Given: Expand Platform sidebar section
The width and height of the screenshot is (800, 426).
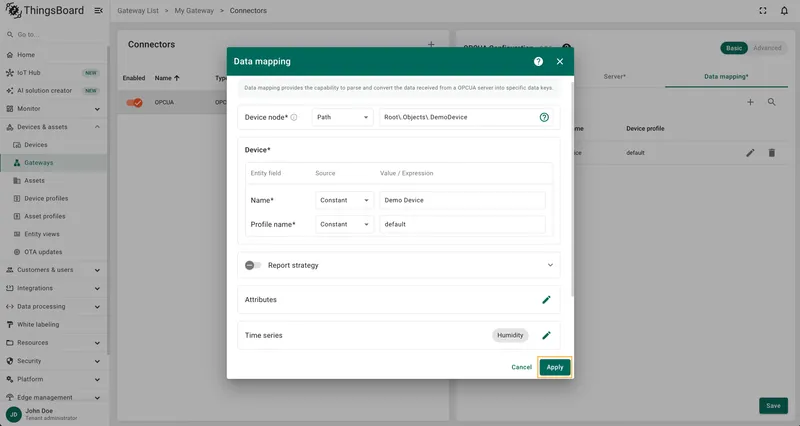Looking at the screenshot, I should [x=54, y=380].
